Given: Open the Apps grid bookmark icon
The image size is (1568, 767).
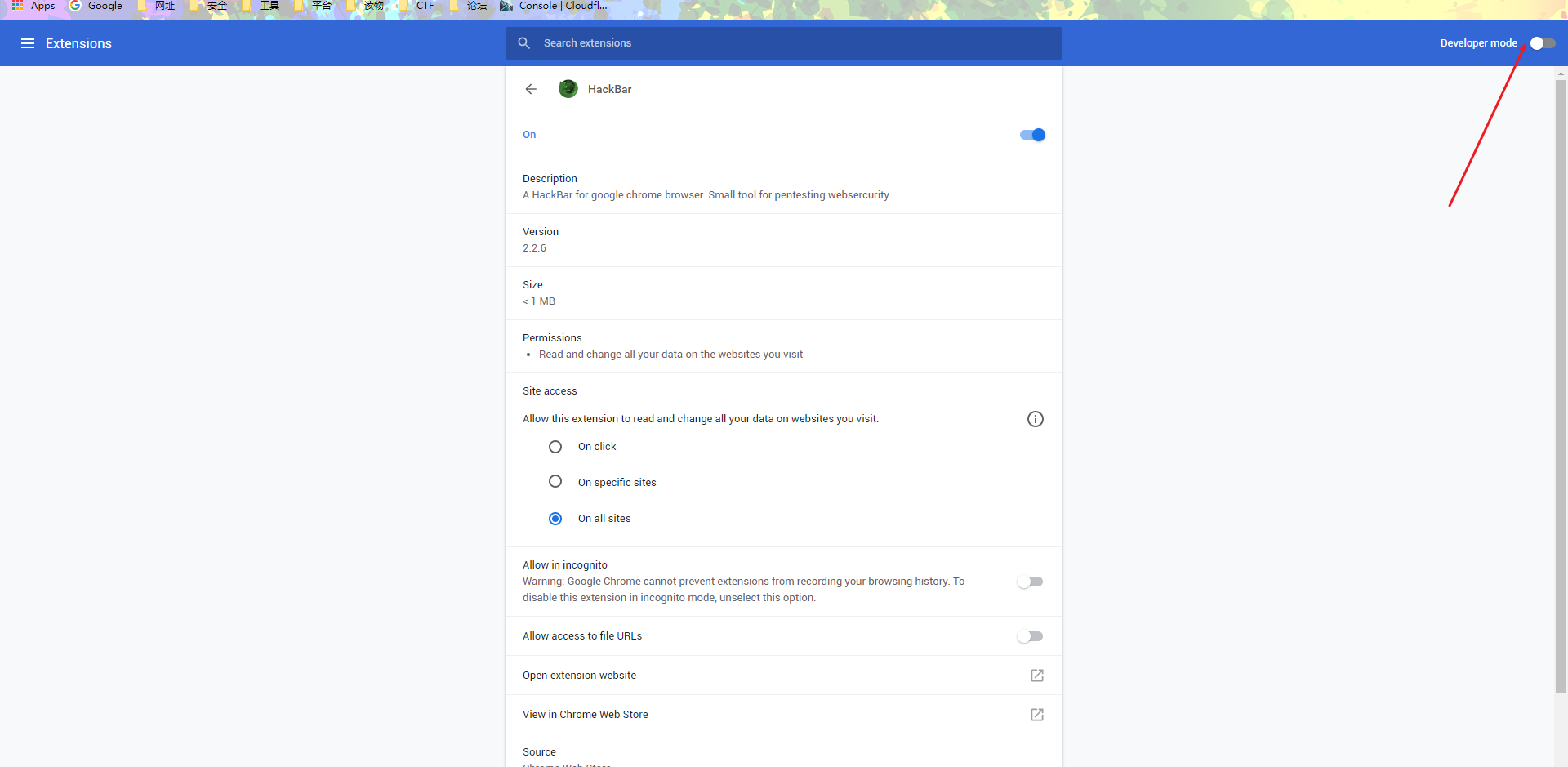Looking at the screenshot, I should 17,6.
